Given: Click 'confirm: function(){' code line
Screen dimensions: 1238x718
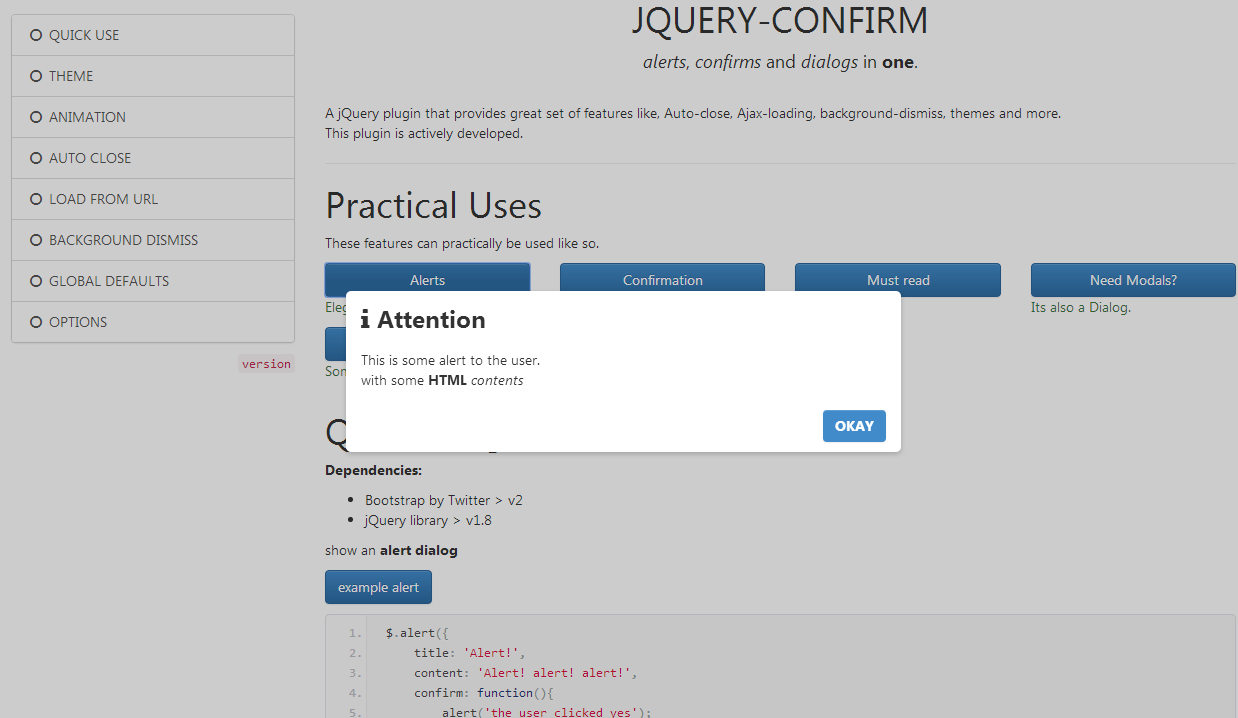Looking at the screenshot, I should pyautogui.click(x=483, y=693).
